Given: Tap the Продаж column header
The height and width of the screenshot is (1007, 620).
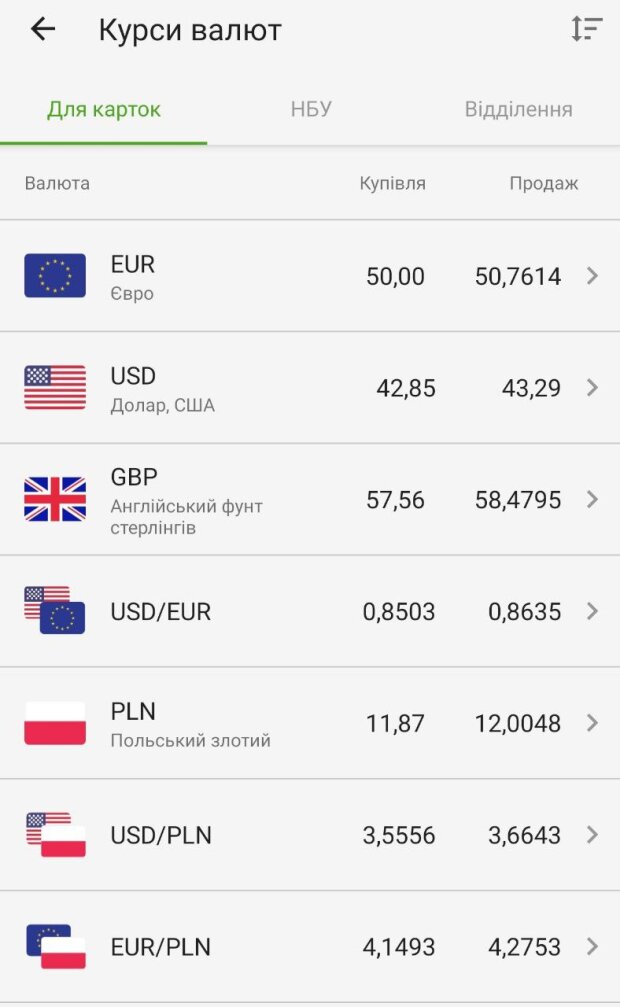Looking at the screenshot, I should 543,183.
